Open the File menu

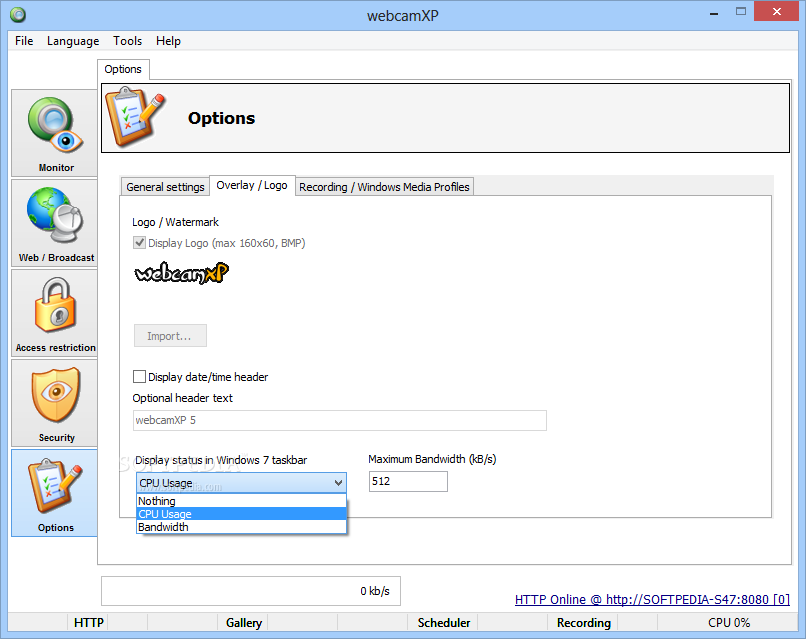coord(24,41)
